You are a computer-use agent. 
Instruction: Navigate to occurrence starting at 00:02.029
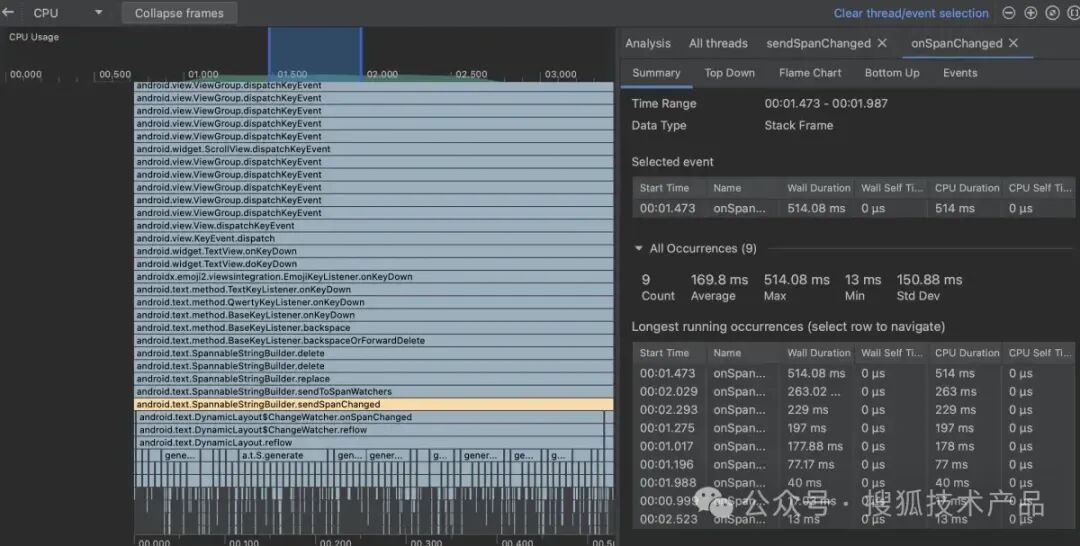(853, 392)
